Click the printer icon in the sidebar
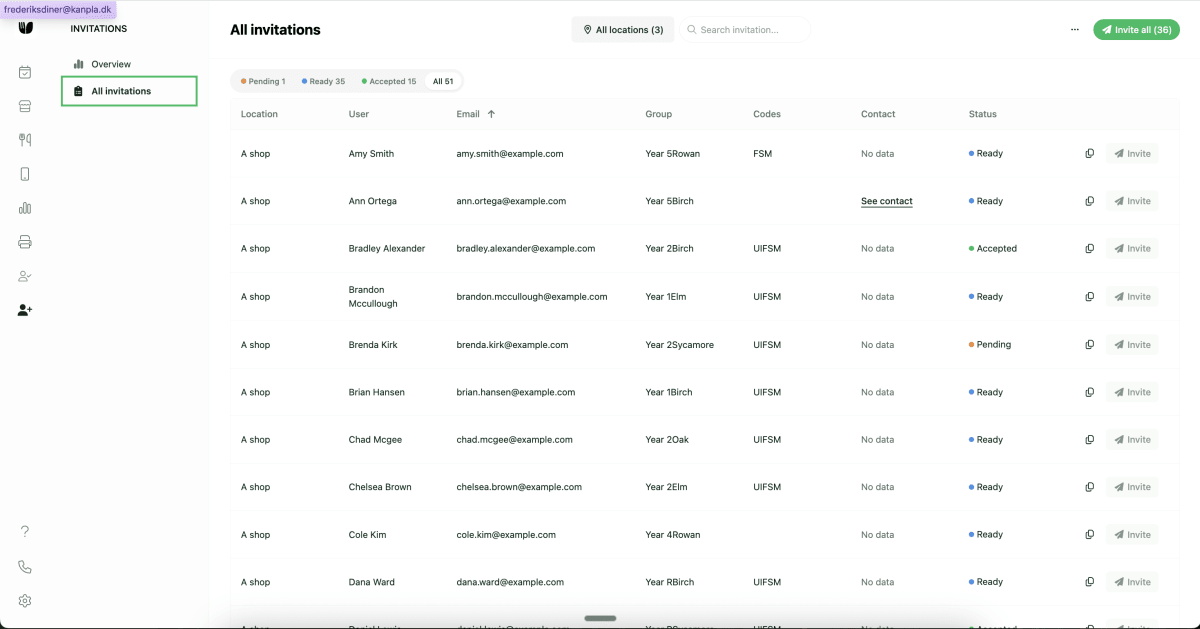The image size is (1200, 629). 25,242
